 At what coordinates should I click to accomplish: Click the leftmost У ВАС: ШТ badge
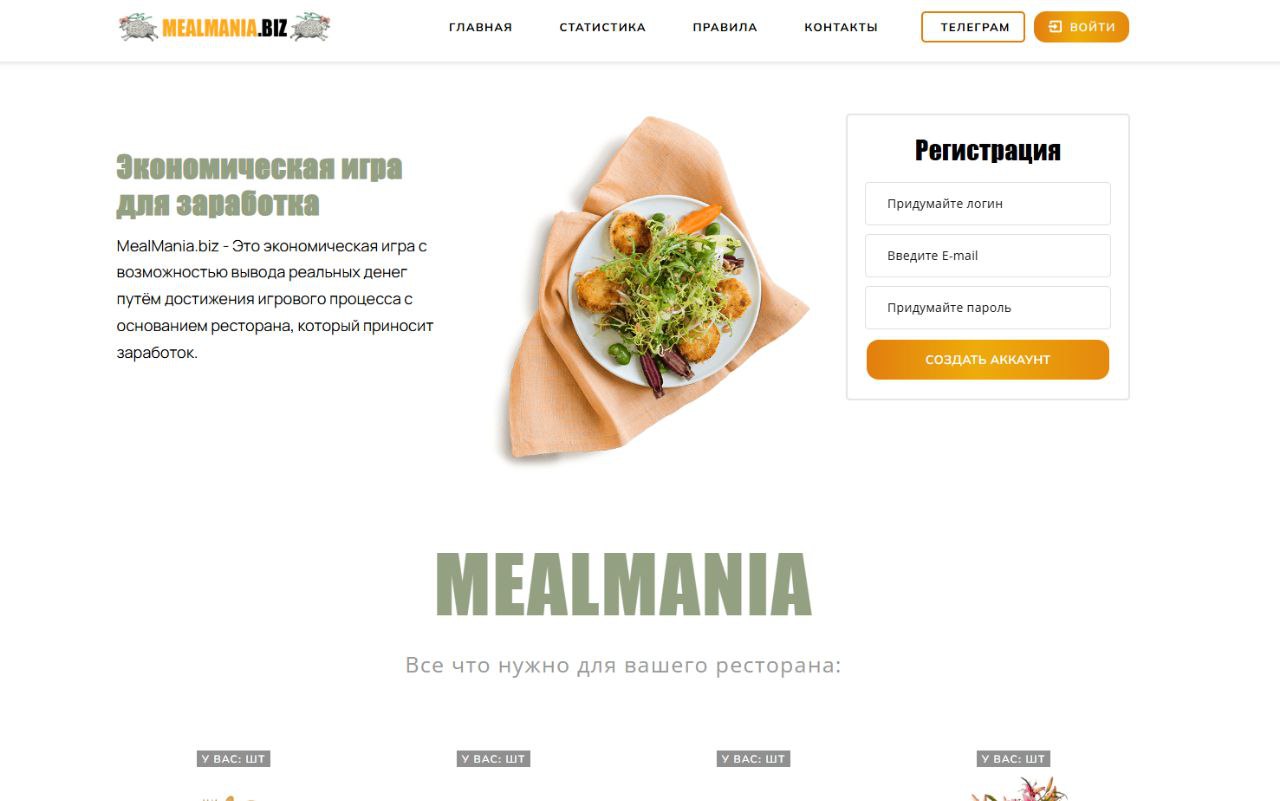233,759
